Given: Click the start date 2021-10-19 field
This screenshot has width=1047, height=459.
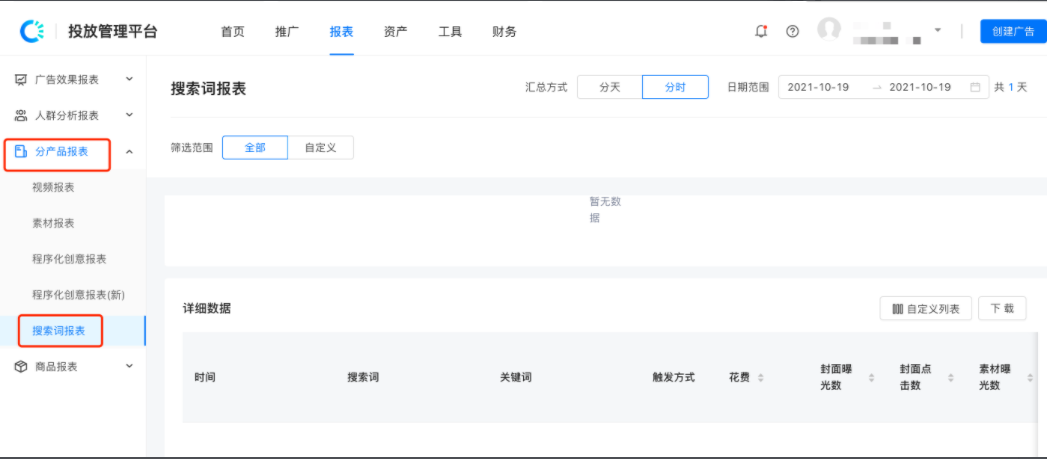Looking at the screenshot, I should tap(818, 88).
